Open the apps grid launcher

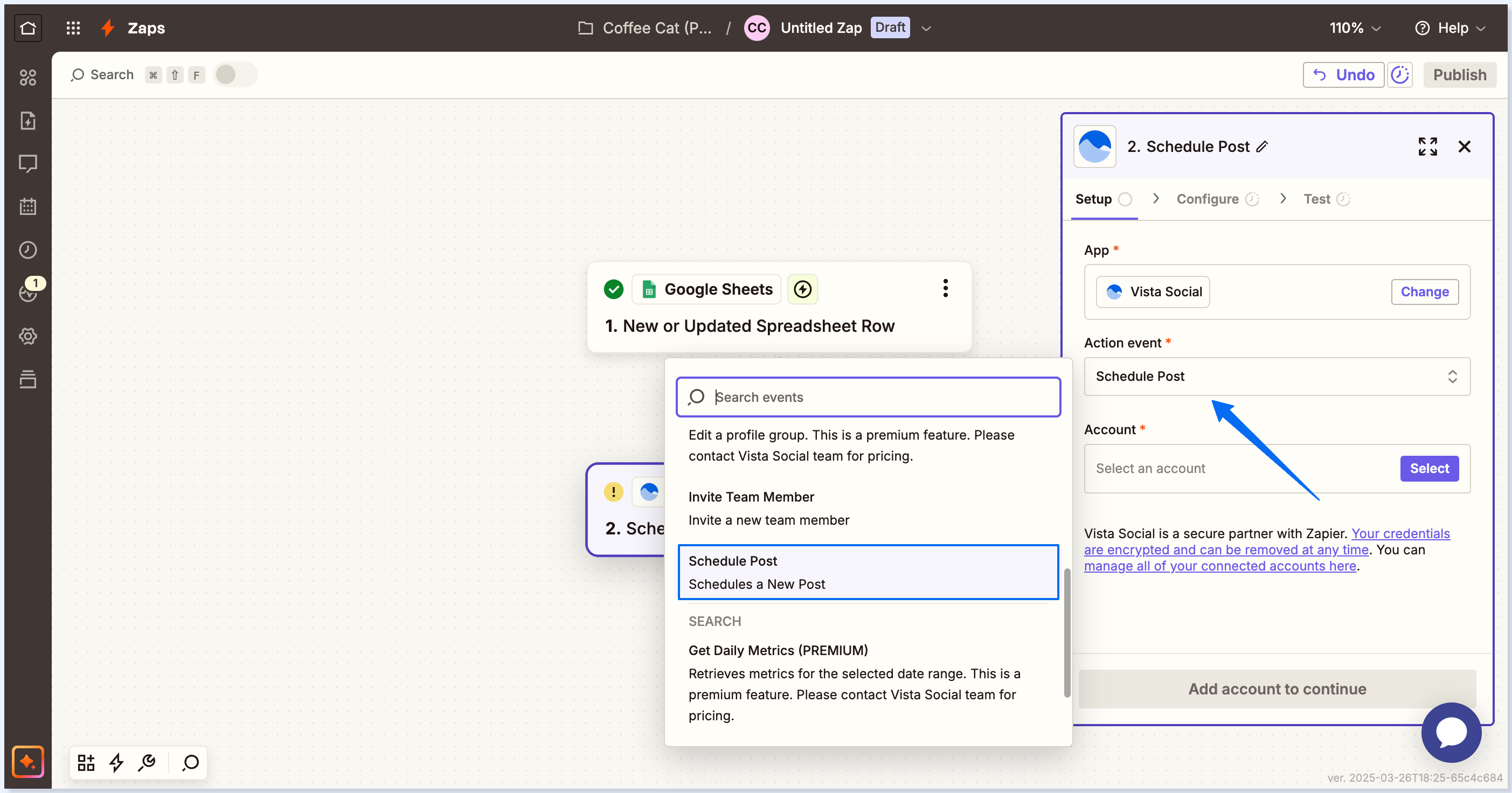[73, 27]
